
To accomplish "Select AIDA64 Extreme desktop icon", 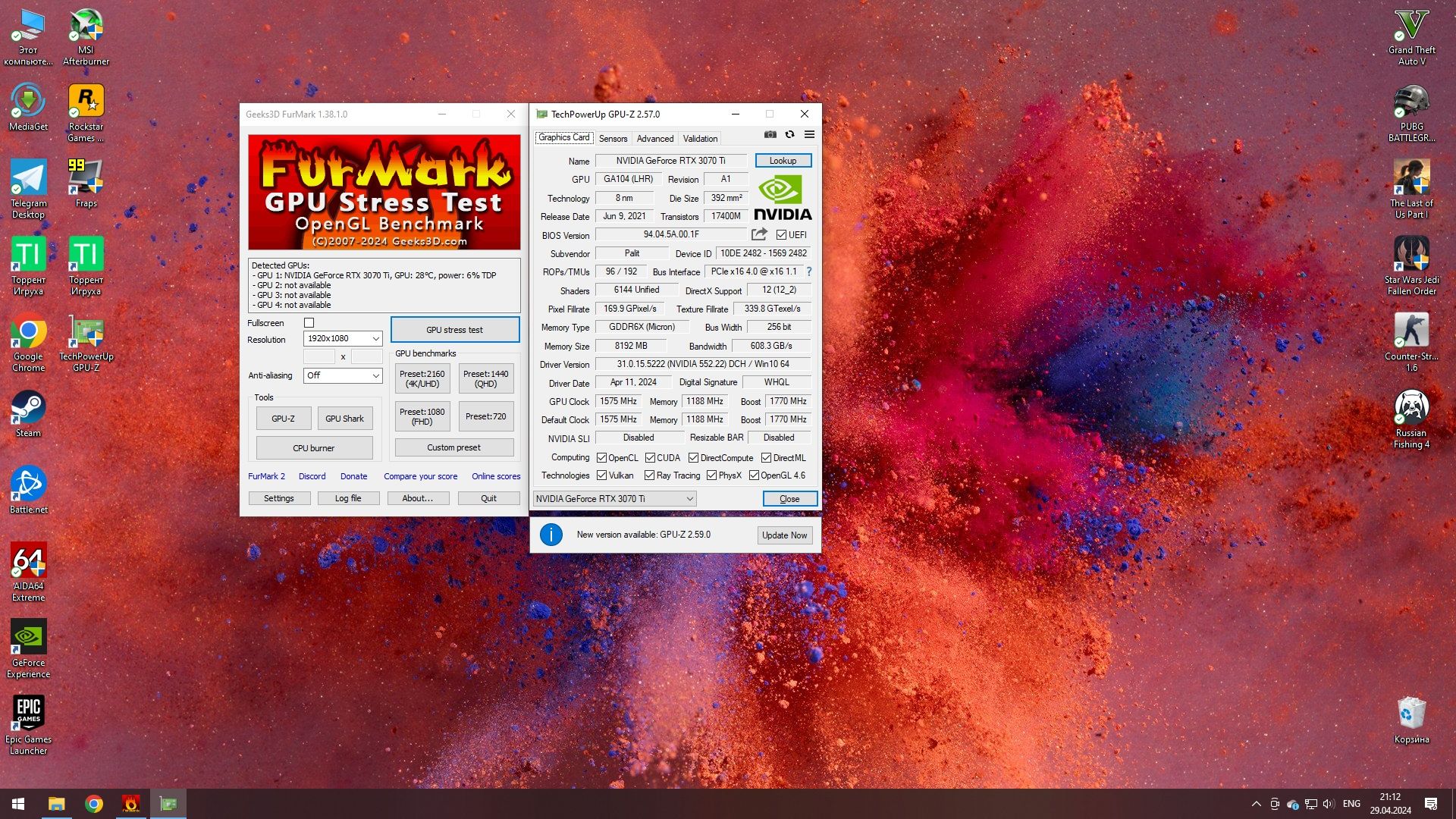I will 28,572.
